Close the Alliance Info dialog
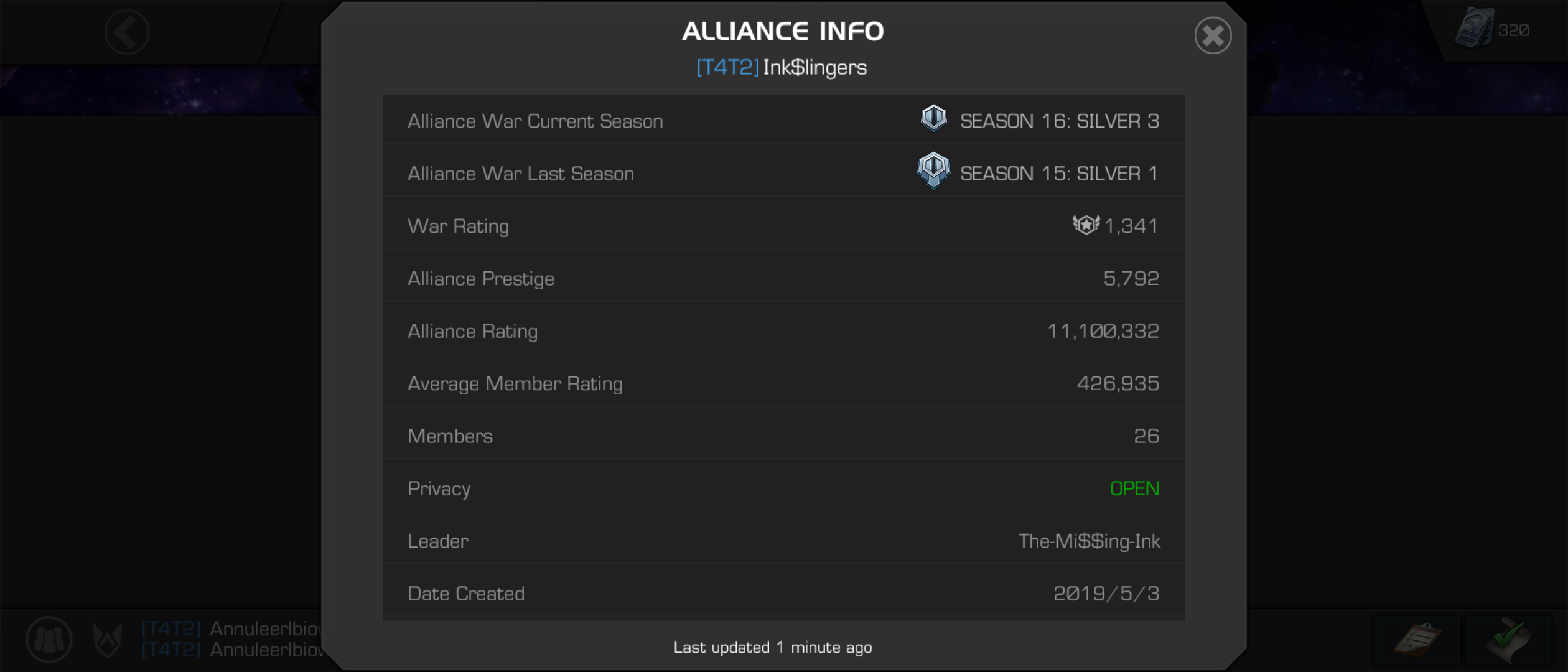1568x672 pixels. coord(1213,35)
